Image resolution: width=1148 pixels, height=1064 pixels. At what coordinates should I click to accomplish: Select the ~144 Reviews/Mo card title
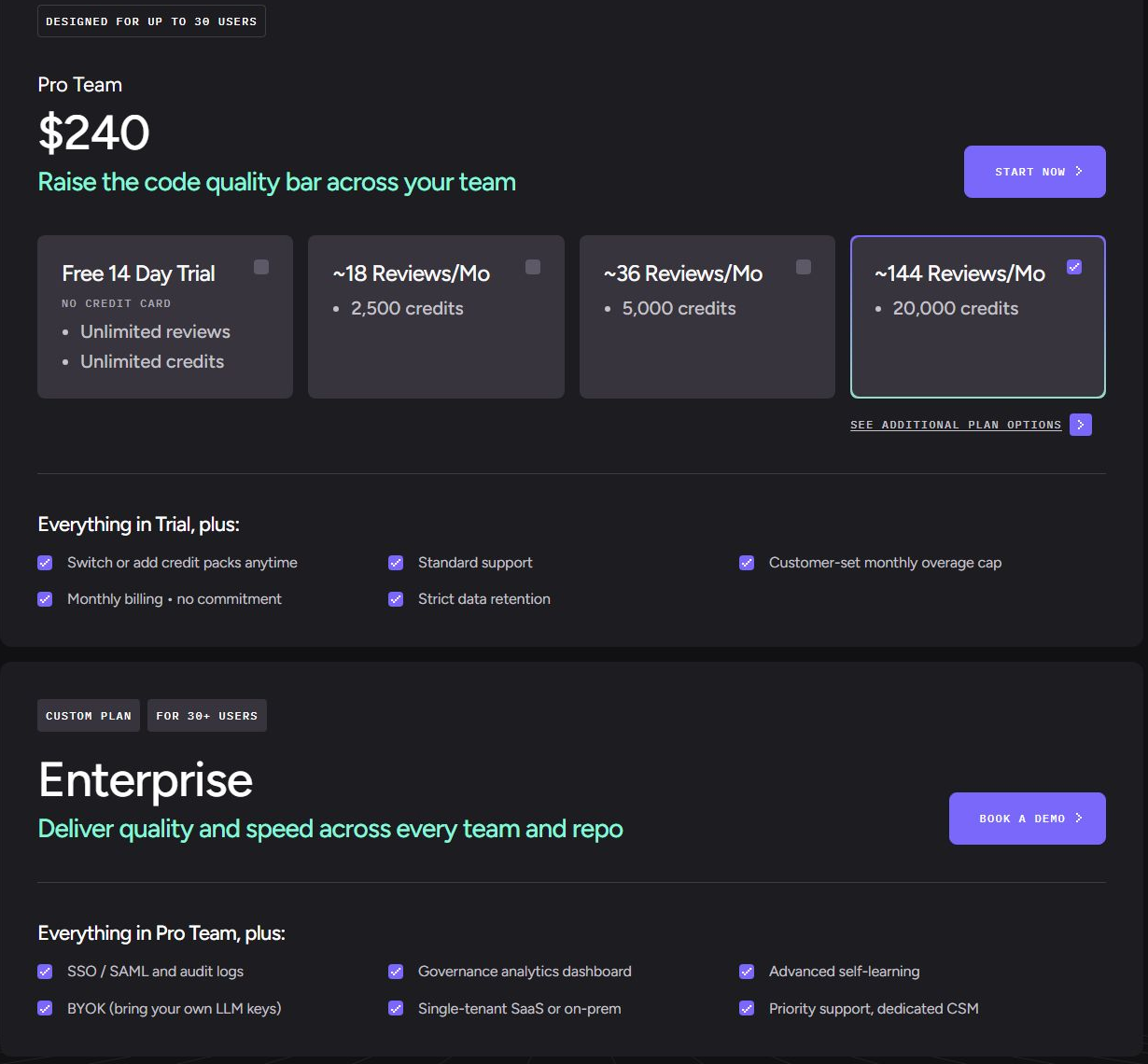959,273
